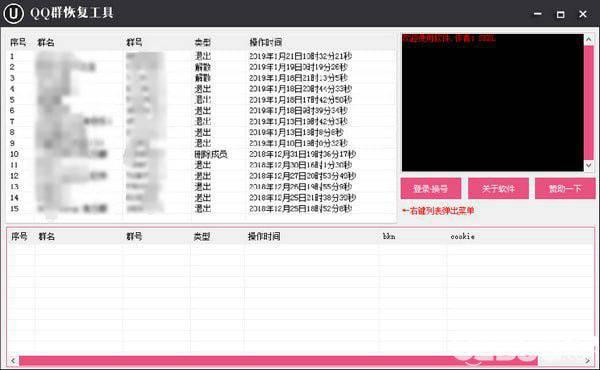The image size is (600, 370).
Task: Click the U logo in title bar
Action: [14, 13]
